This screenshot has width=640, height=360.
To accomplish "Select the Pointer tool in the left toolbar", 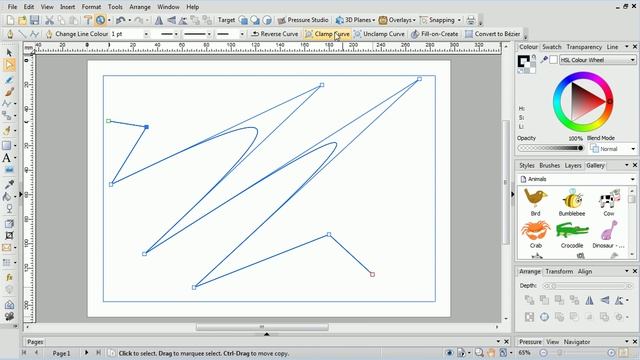I will click(x=9, y=53).
